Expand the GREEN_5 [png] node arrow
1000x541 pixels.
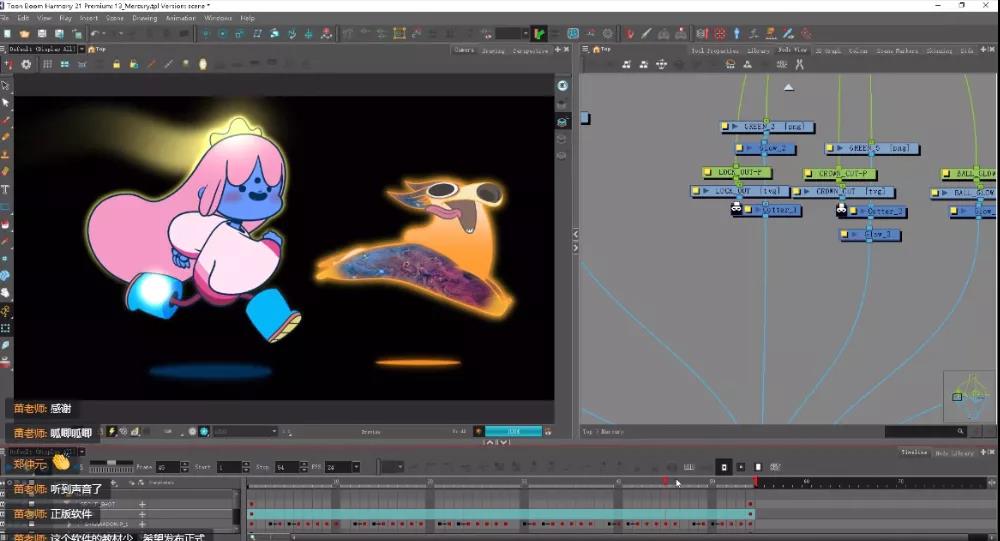839,148
